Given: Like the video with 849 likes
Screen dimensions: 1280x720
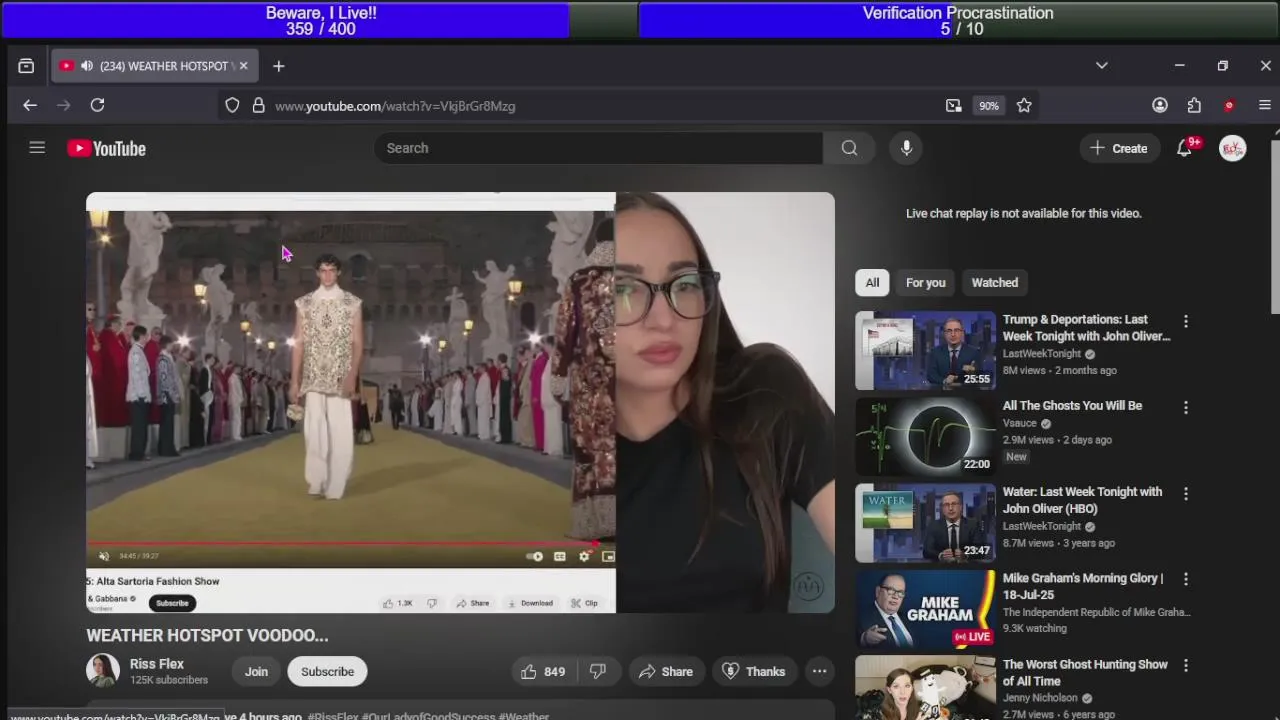Looking at the screenshot, I should [542, 671].
